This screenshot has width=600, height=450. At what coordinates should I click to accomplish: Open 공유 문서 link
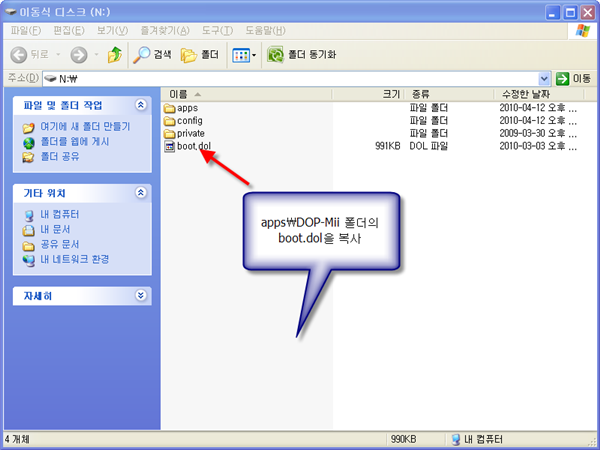[60, 244]
